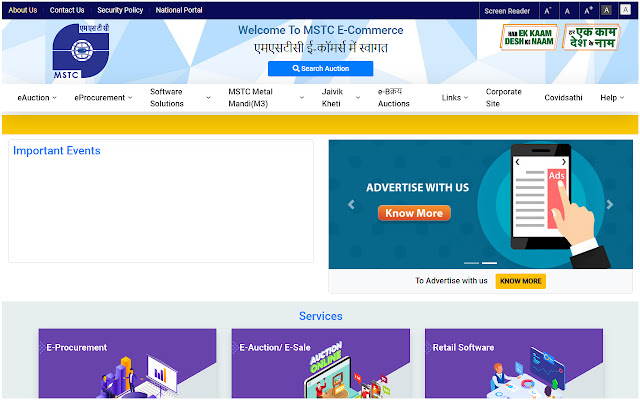This screenshot has height=400, width=640.
Task: Click the Hindi Ek Kaam Desh Ke Naam badge
Action: tap(591, 37)
